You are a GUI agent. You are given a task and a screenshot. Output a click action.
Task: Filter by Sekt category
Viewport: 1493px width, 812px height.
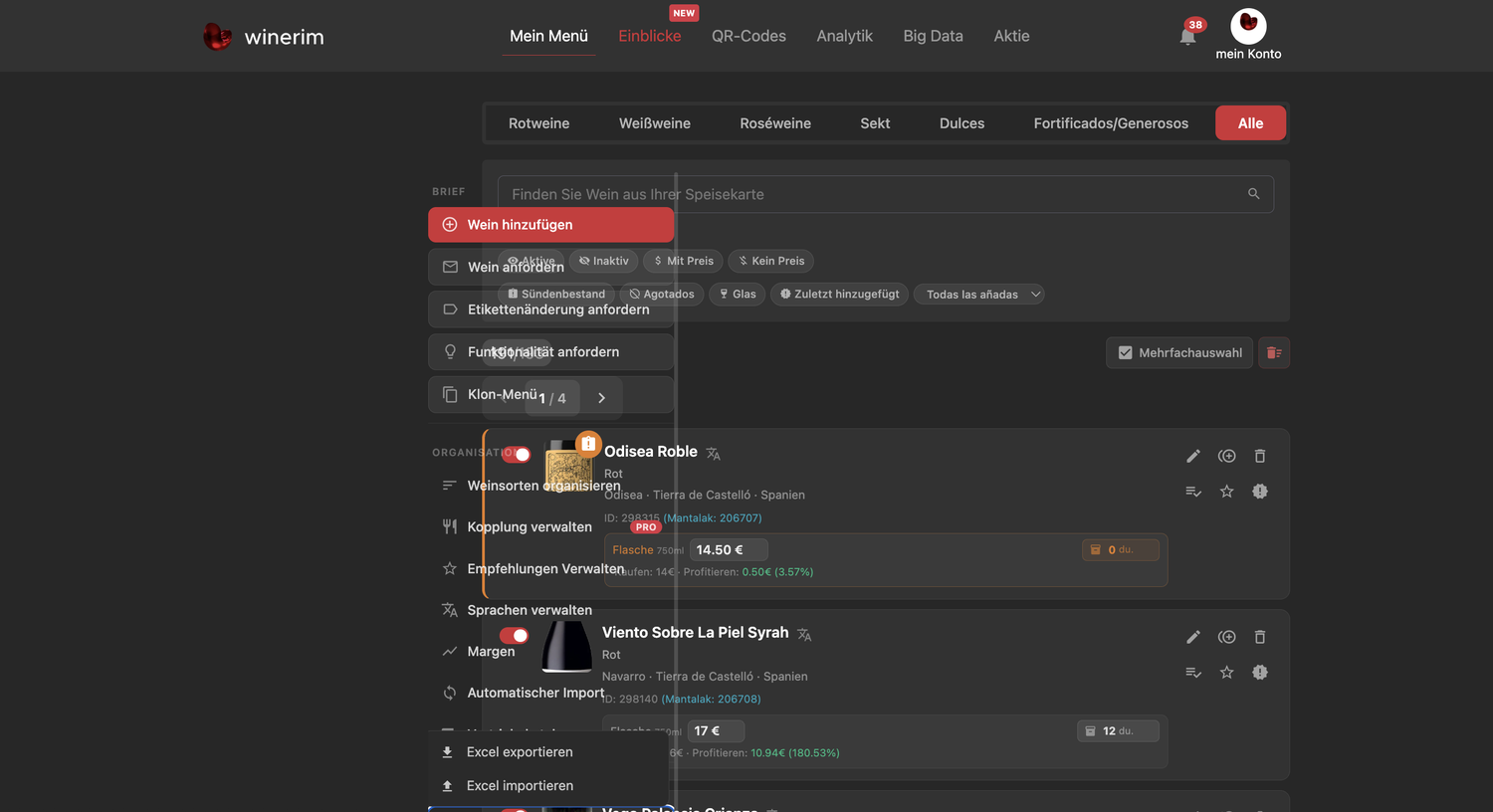click(x=875, y=123)
